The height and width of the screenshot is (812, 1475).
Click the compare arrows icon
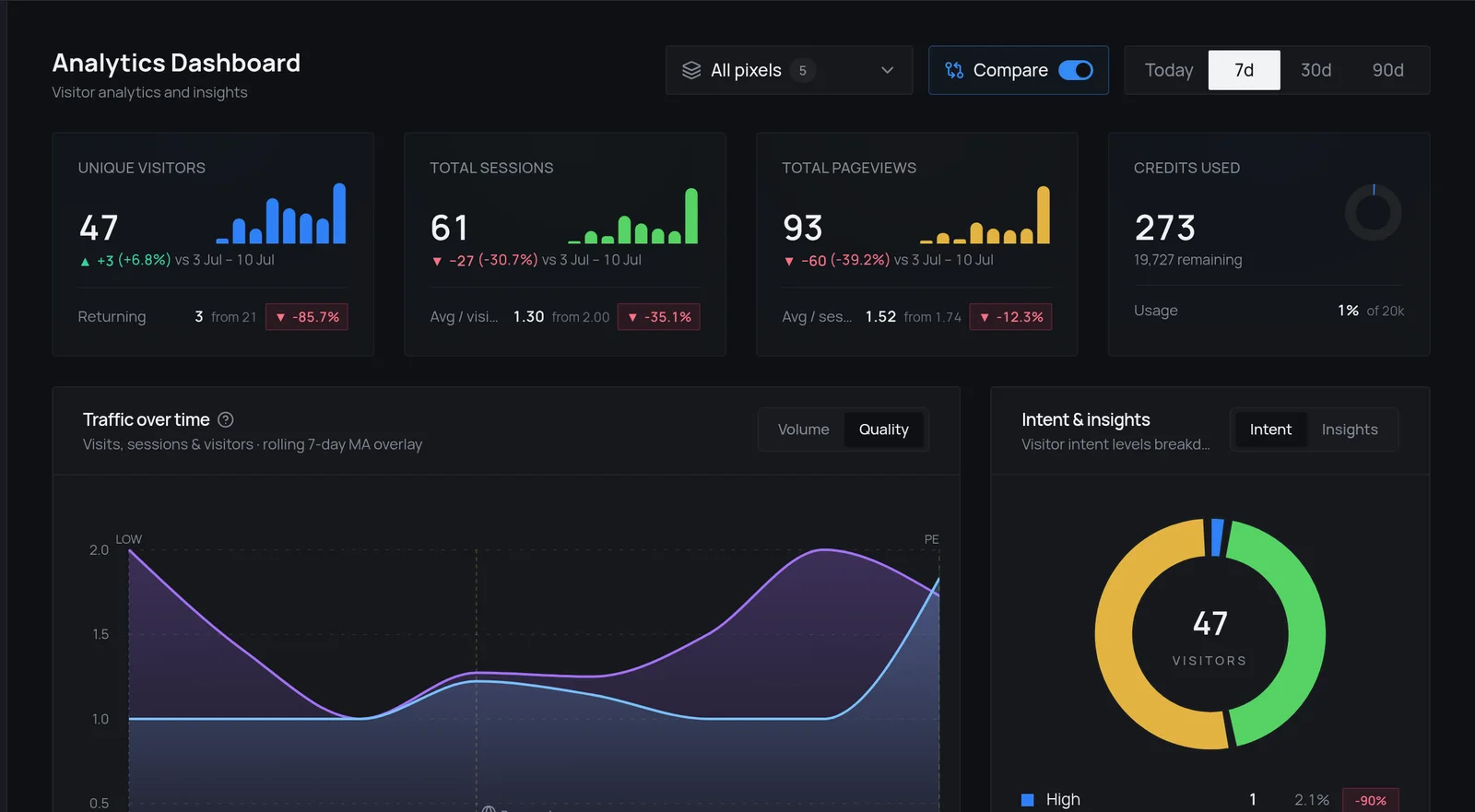coord(954,70)
